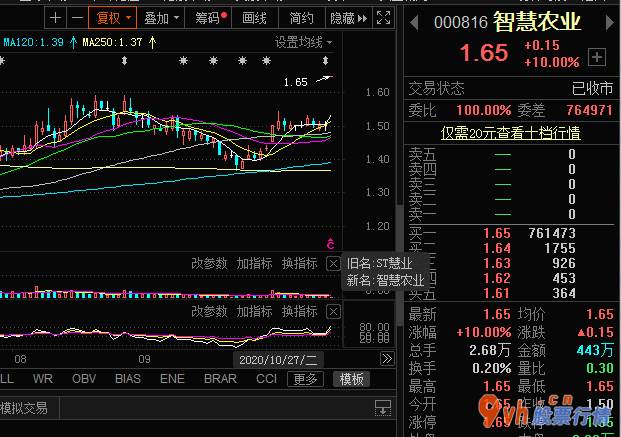Click double-arrow icon beside date label
The image size is (621, 437).
[x=386, y=359]
